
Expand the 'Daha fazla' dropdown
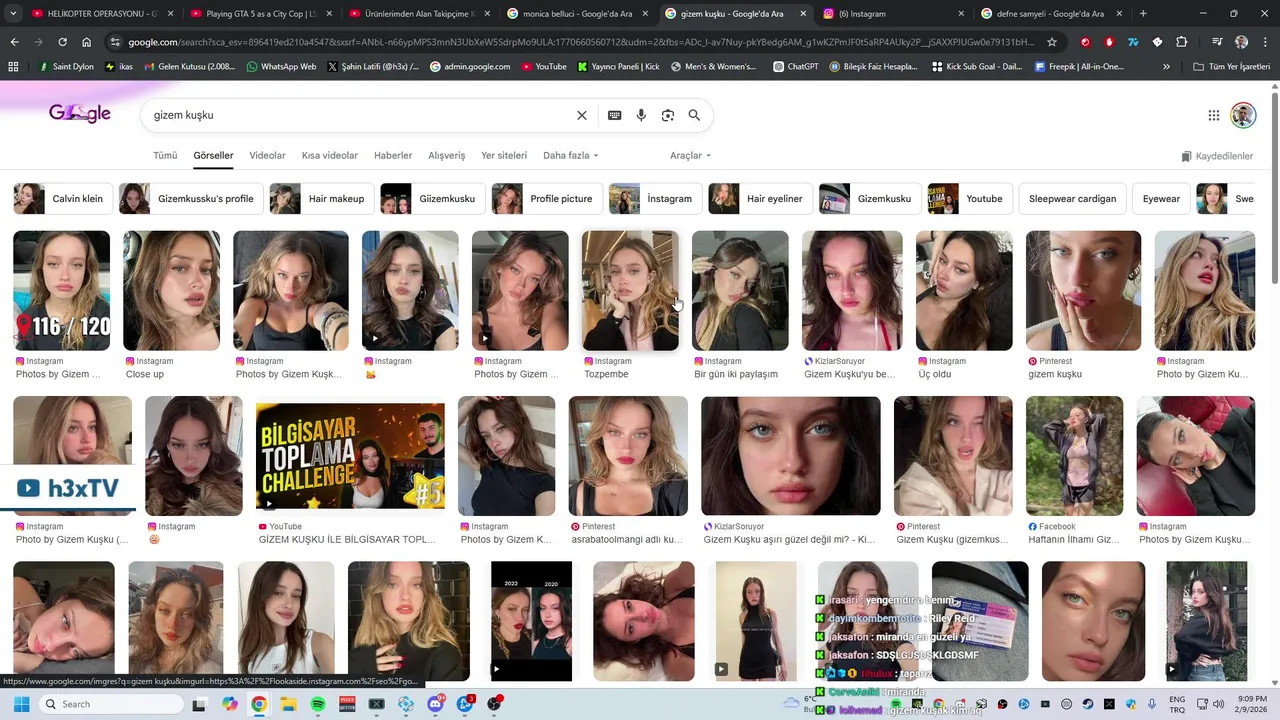pyautogui.click(x=571, y=156)
